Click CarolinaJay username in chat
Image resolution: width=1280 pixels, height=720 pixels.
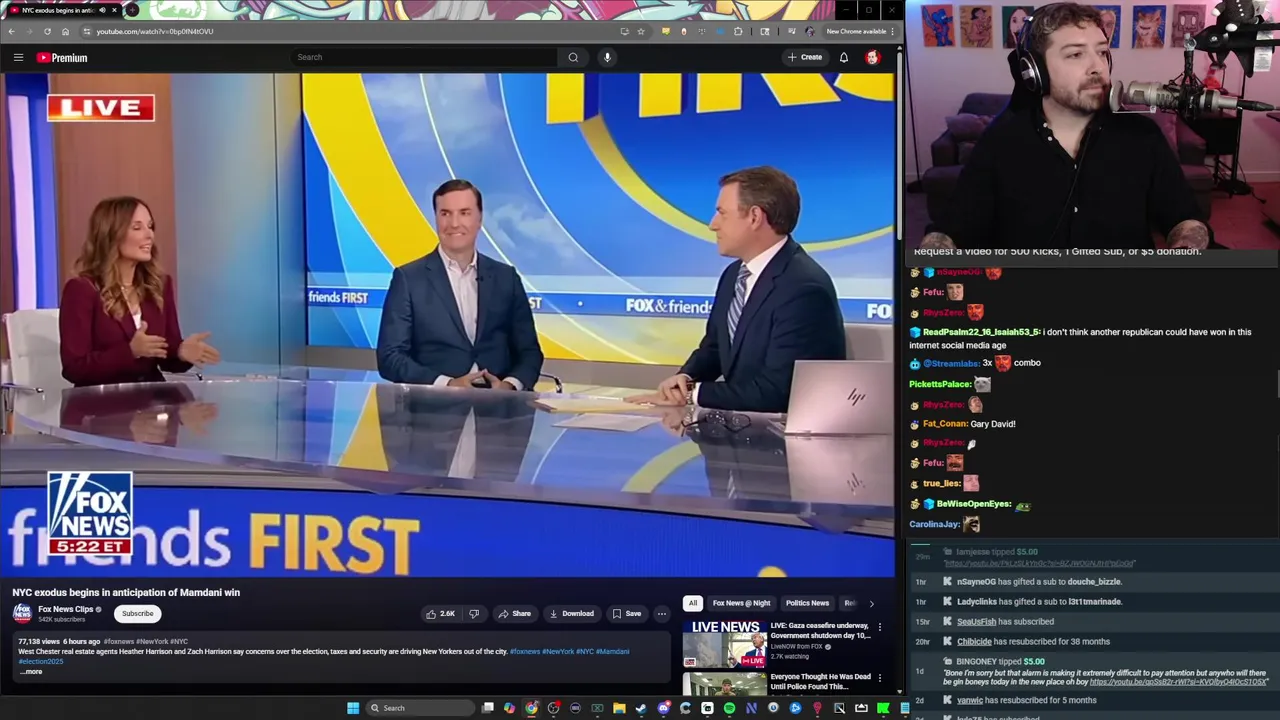(934, 524)
